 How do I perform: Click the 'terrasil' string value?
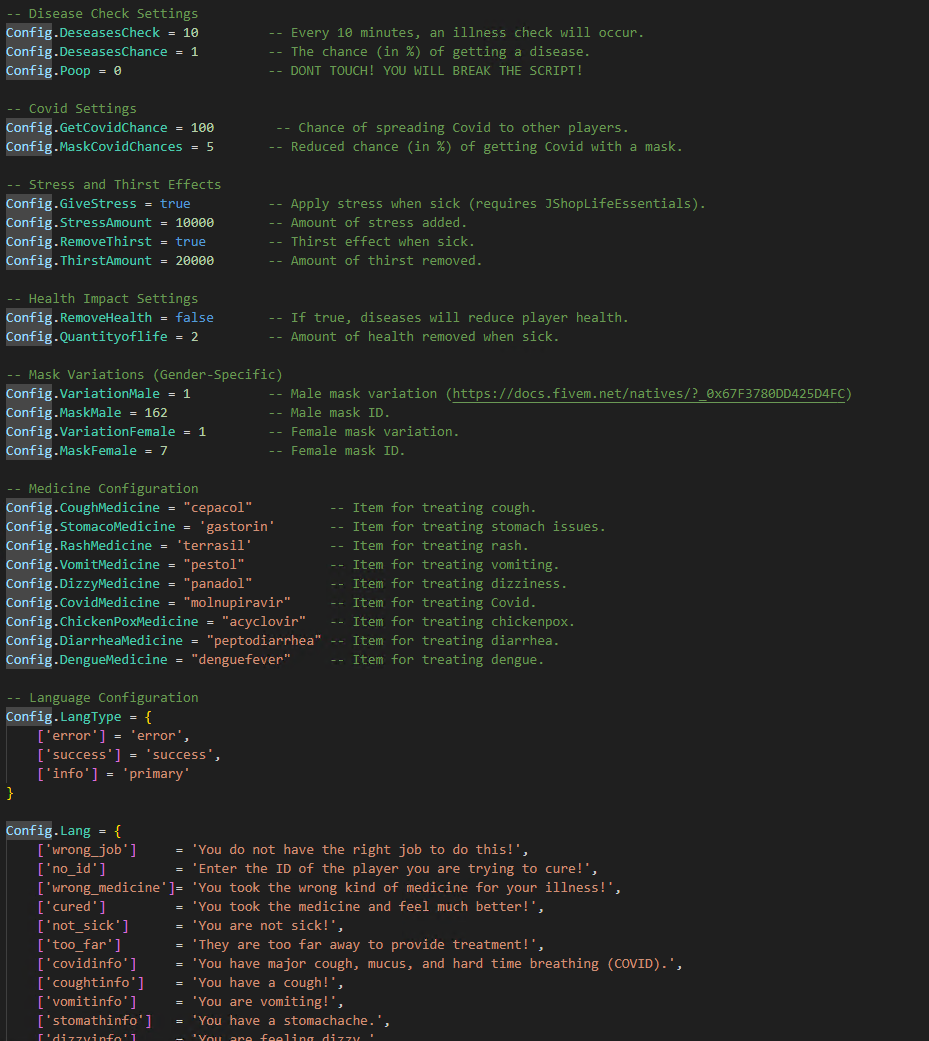point(214,546)
